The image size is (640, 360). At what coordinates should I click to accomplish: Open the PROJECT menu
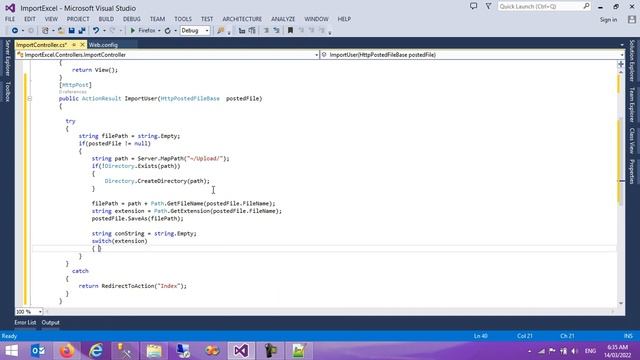[78, 19]
